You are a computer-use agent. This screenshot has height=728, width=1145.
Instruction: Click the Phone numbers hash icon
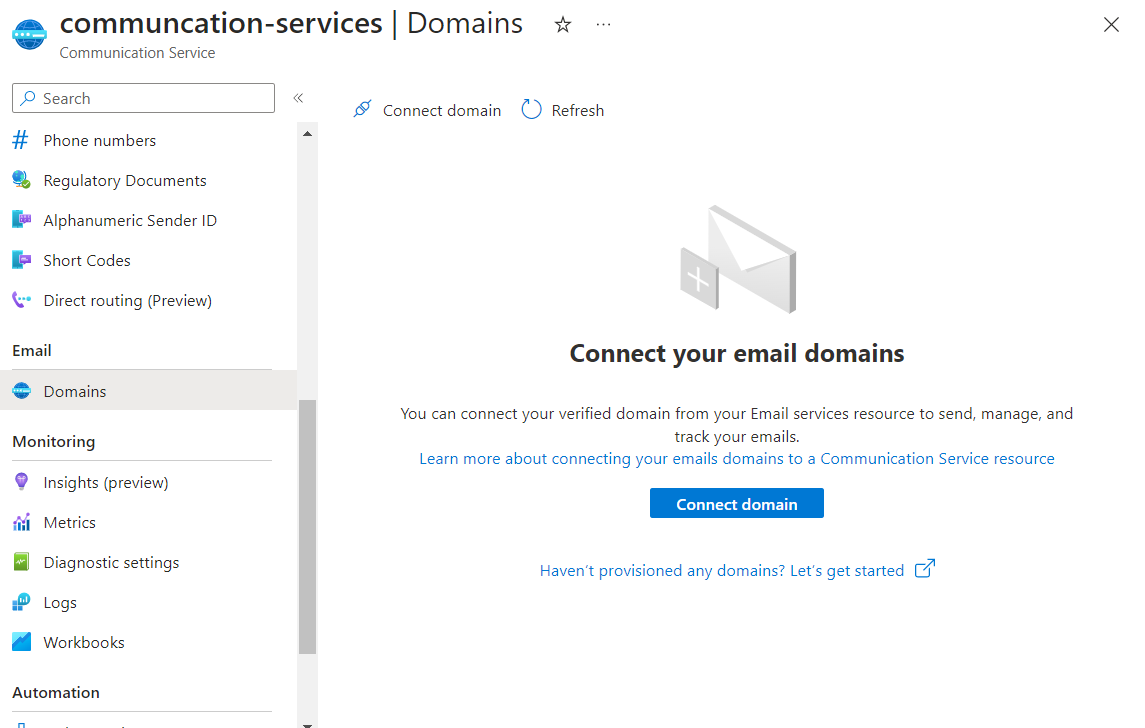coord(21,140)
